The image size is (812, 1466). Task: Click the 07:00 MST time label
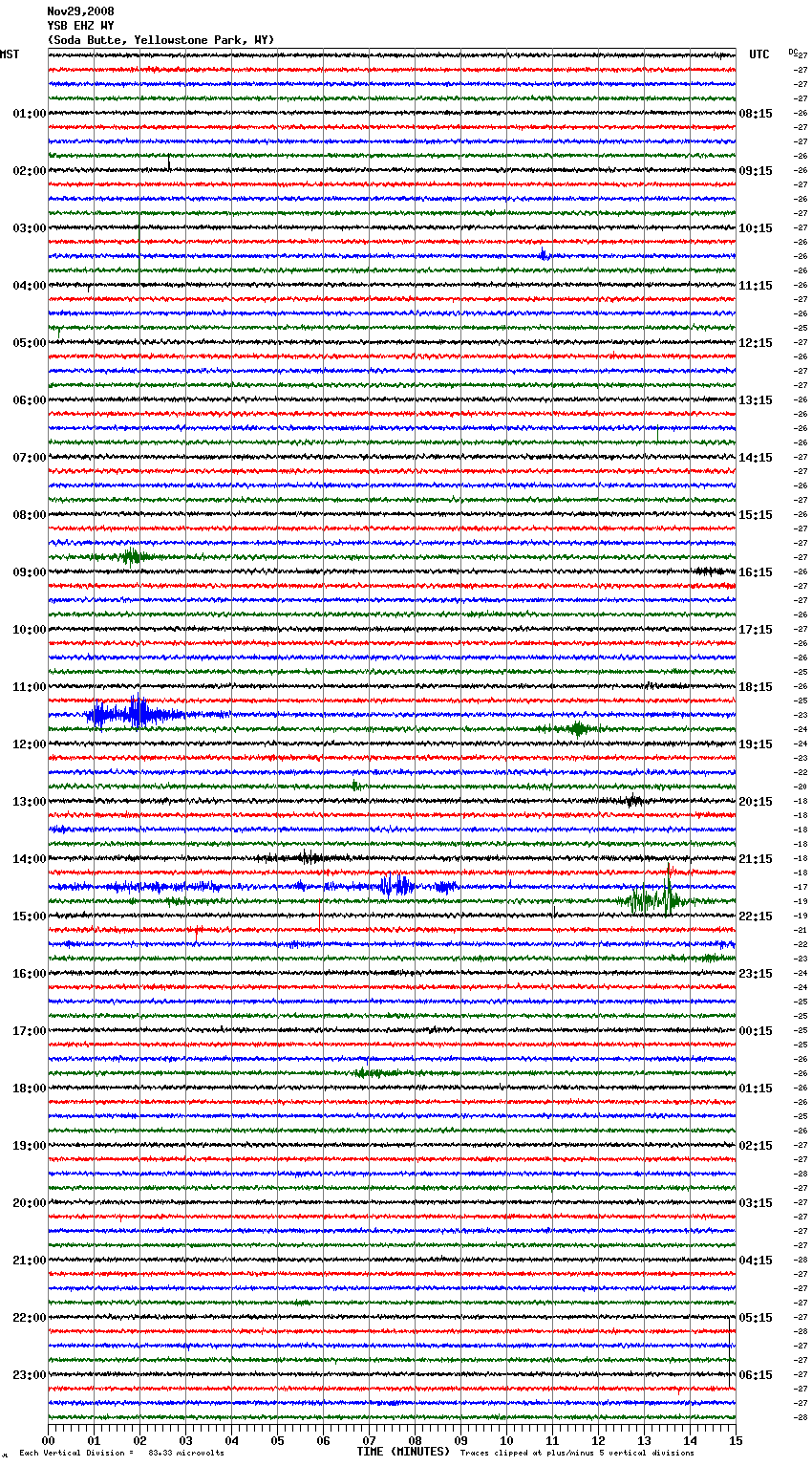29,458
